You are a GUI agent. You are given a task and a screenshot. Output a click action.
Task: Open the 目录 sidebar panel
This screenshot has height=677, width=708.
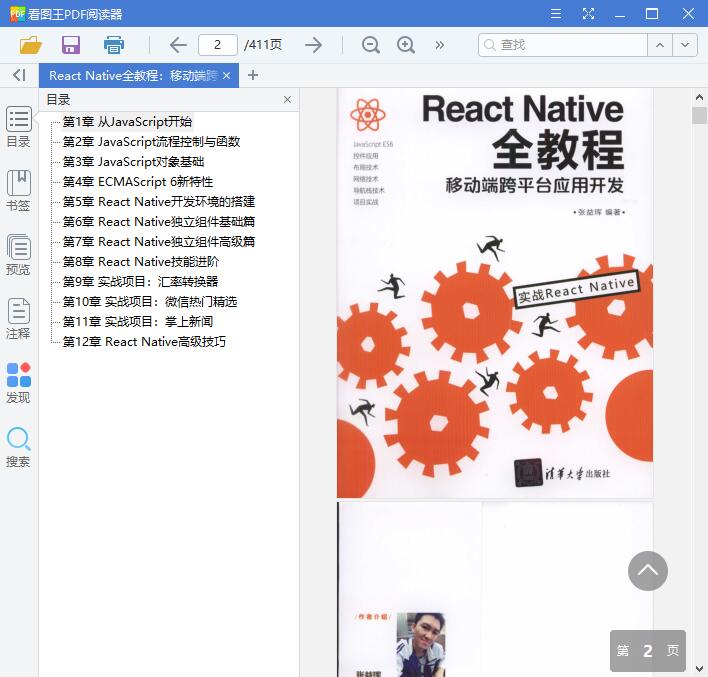coord(19,127)
